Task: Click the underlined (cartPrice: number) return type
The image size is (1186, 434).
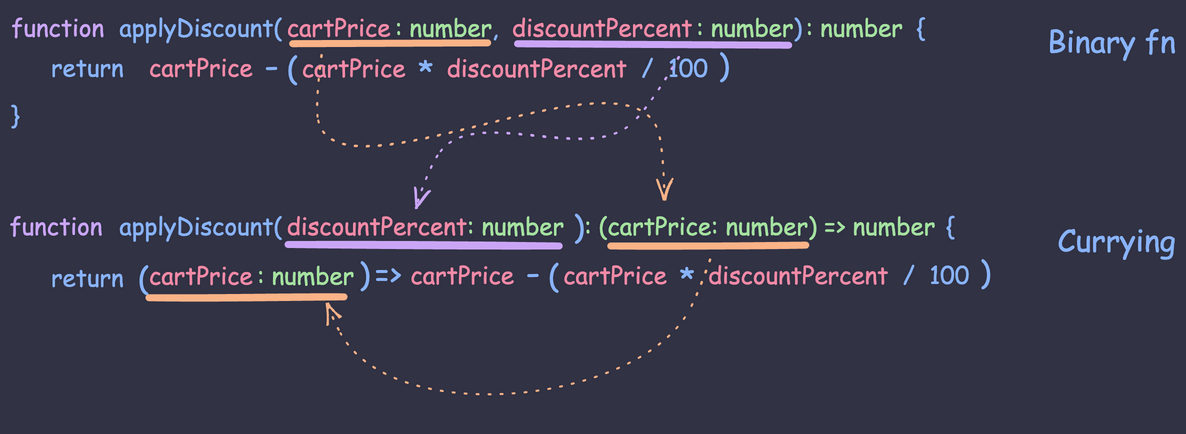Action: tap(706, 228)
